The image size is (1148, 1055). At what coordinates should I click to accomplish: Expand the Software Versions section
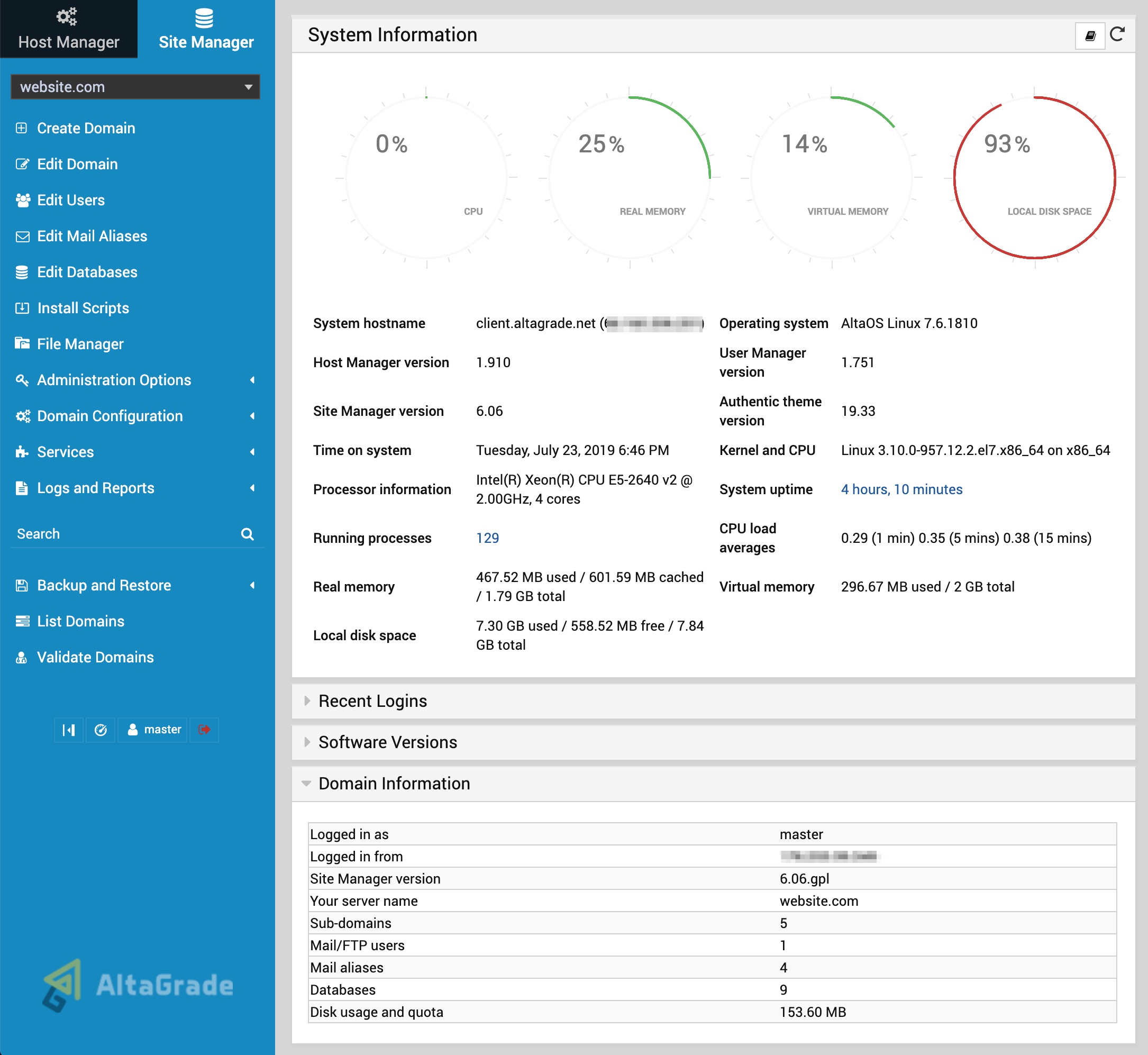coord(388,742)
